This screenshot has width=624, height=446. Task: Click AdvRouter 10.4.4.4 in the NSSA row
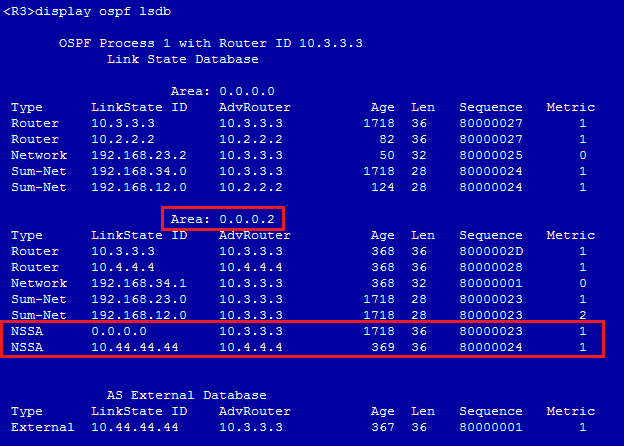pos(250,347)
